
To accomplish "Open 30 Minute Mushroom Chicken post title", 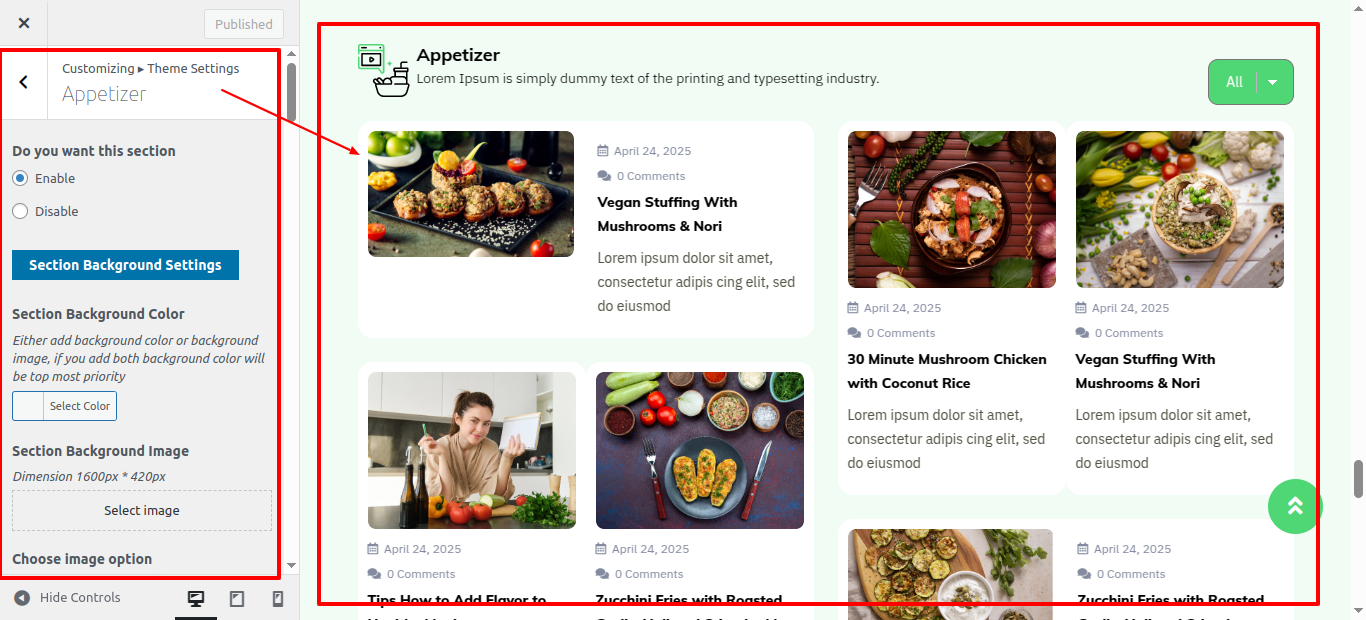I will tap(947, 371).
